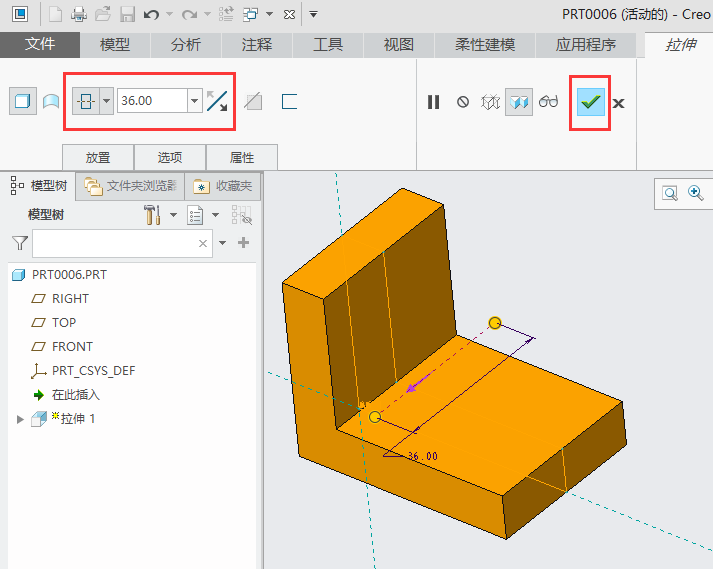Cancel the extrude with the X icon

619,103
